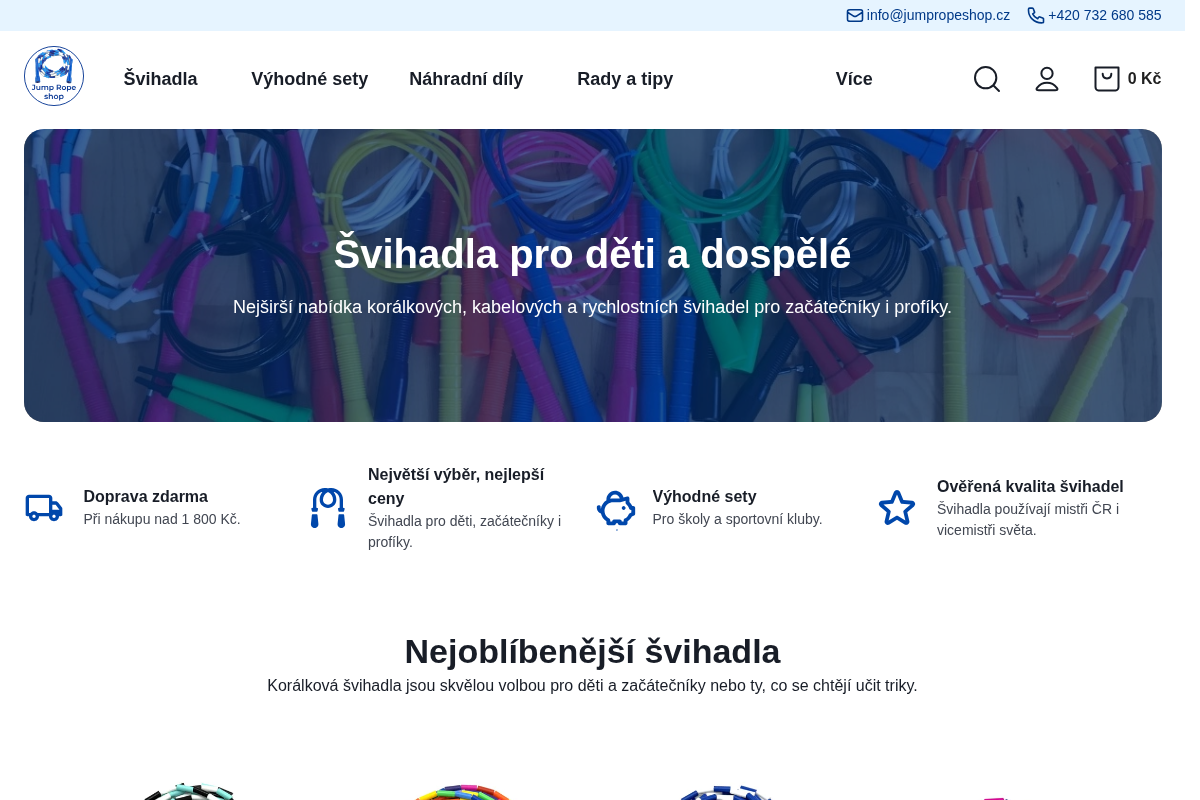
Task: Open the Výhodné sety menu
Action: click(310, 79)
